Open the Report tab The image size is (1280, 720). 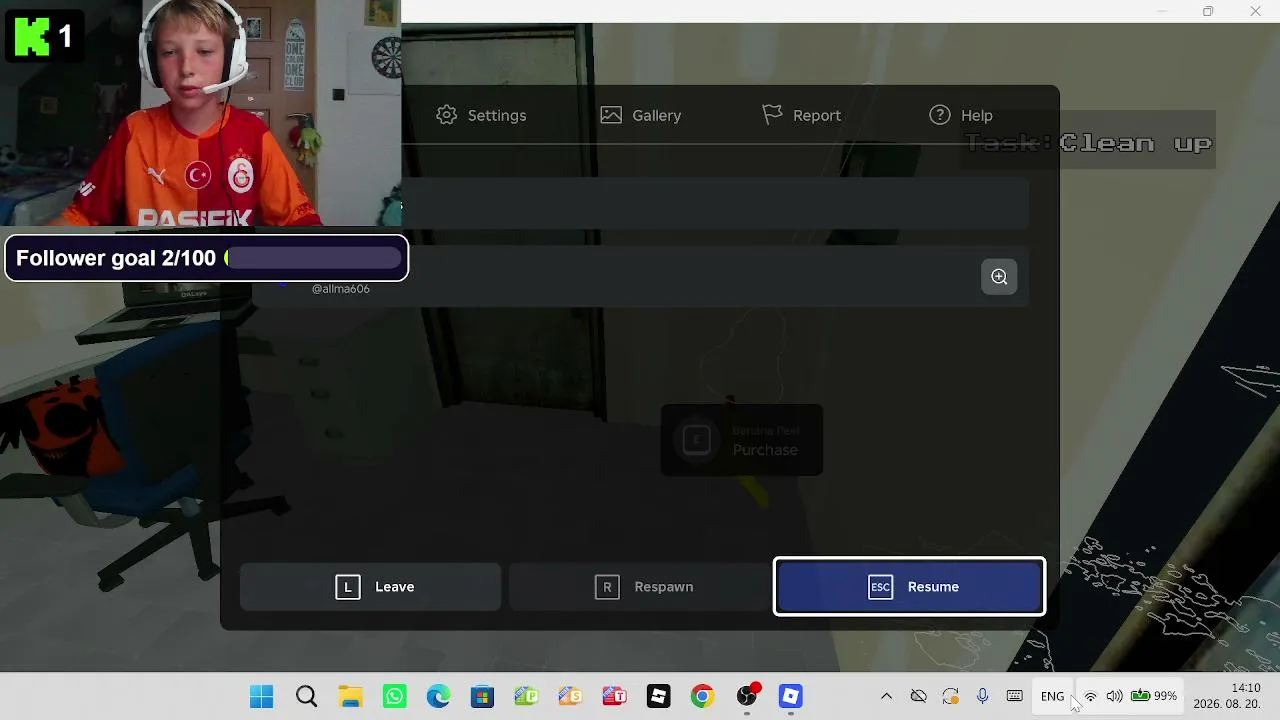pos(801,115)
